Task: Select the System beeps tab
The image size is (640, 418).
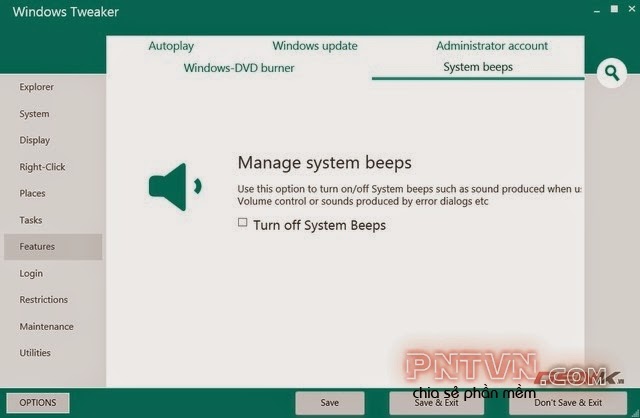Action: 478,67
